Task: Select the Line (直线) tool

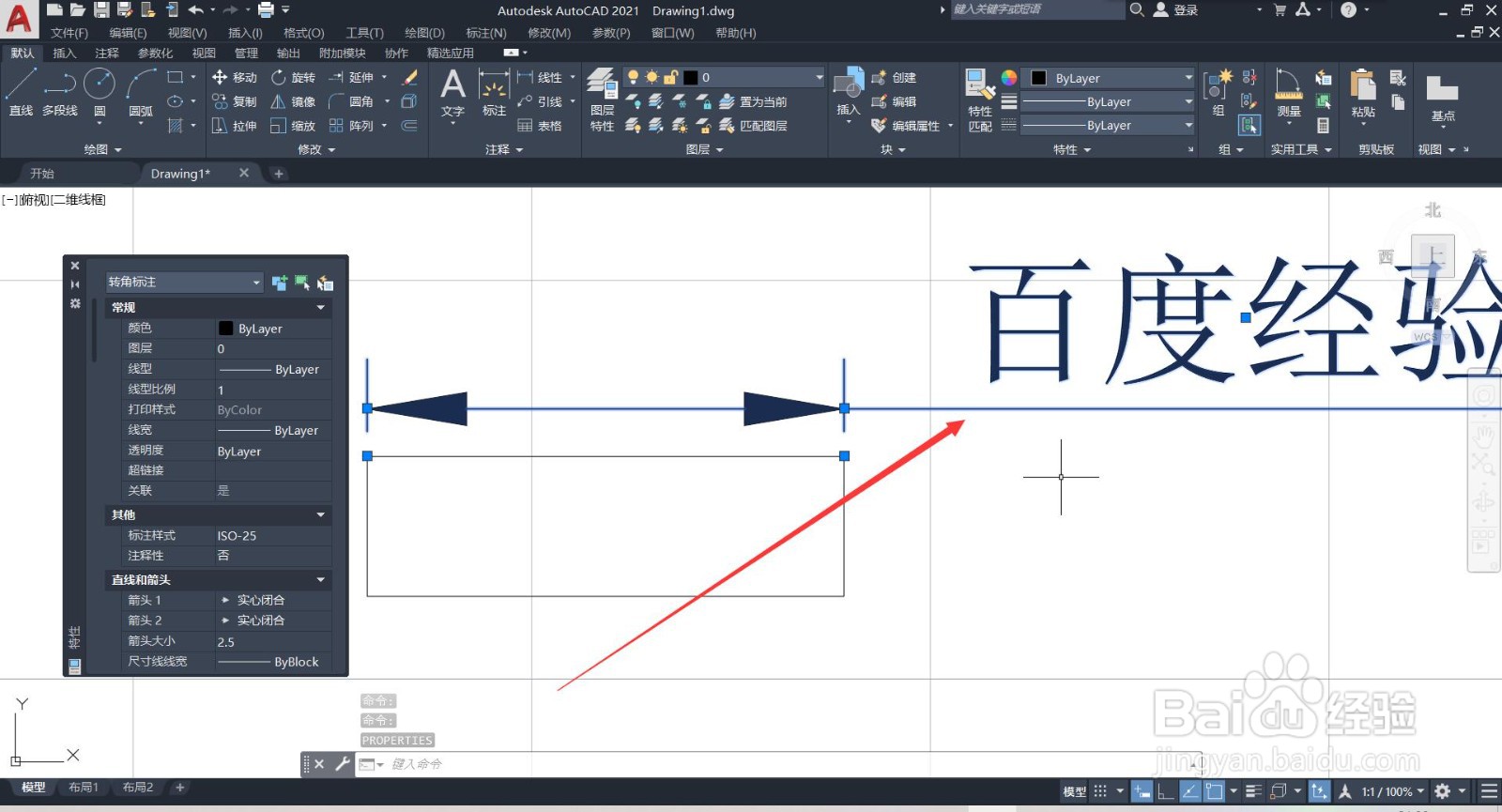Action: [x=21, y=92]
